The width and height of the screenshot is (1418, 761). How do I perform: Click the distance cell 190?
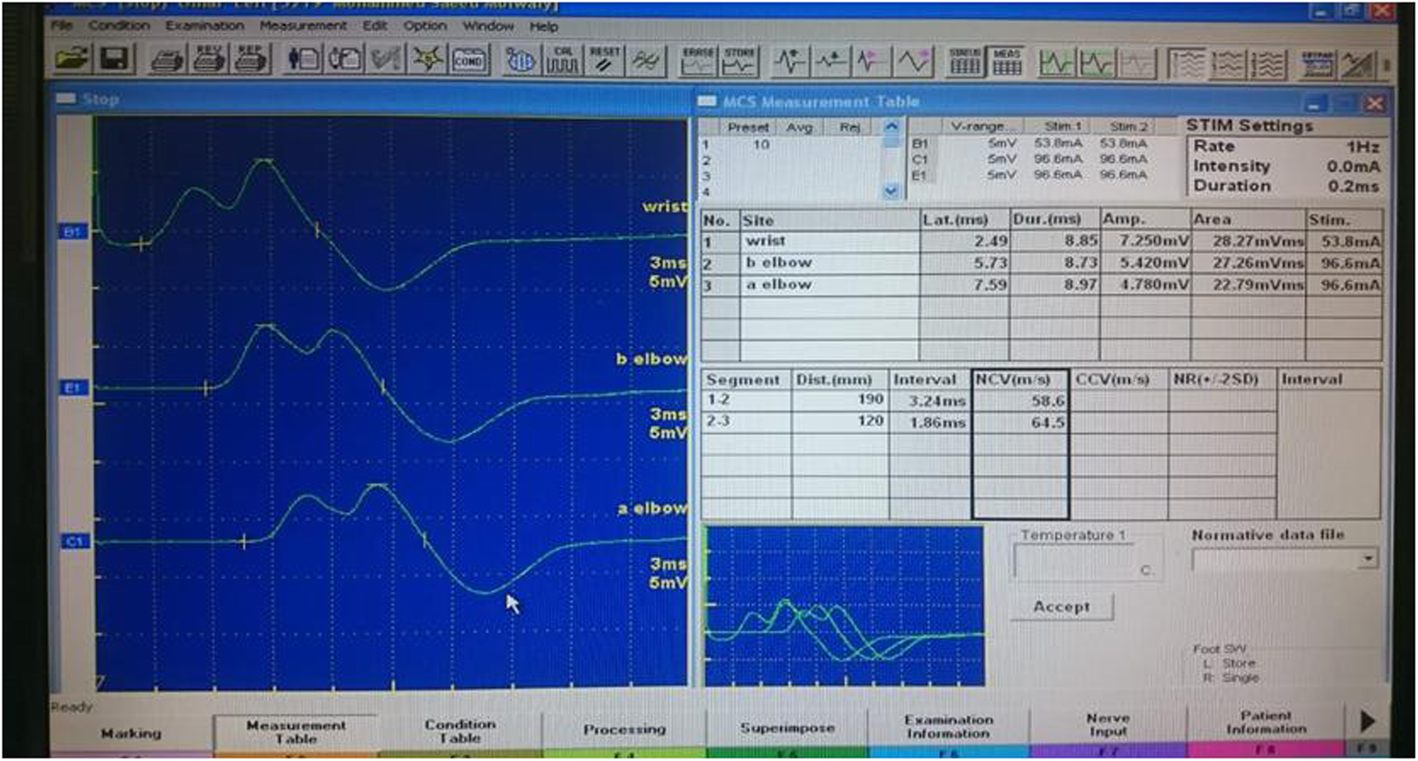(x=840, y=400)
